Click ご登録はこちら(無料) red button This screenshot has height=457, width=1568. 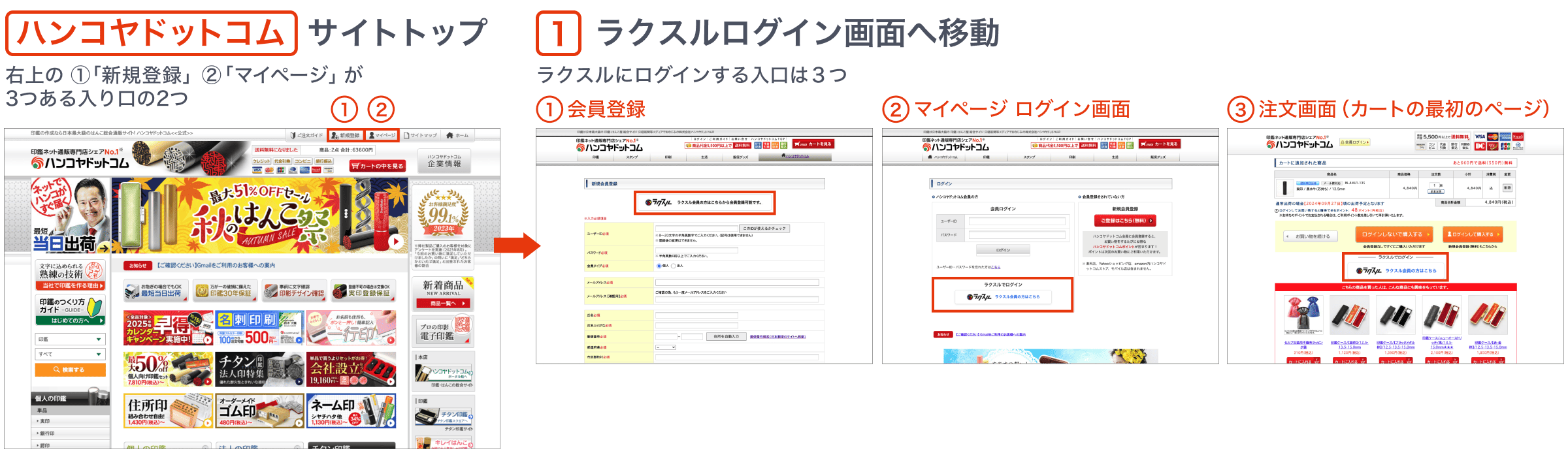(x=1125, y=221)
